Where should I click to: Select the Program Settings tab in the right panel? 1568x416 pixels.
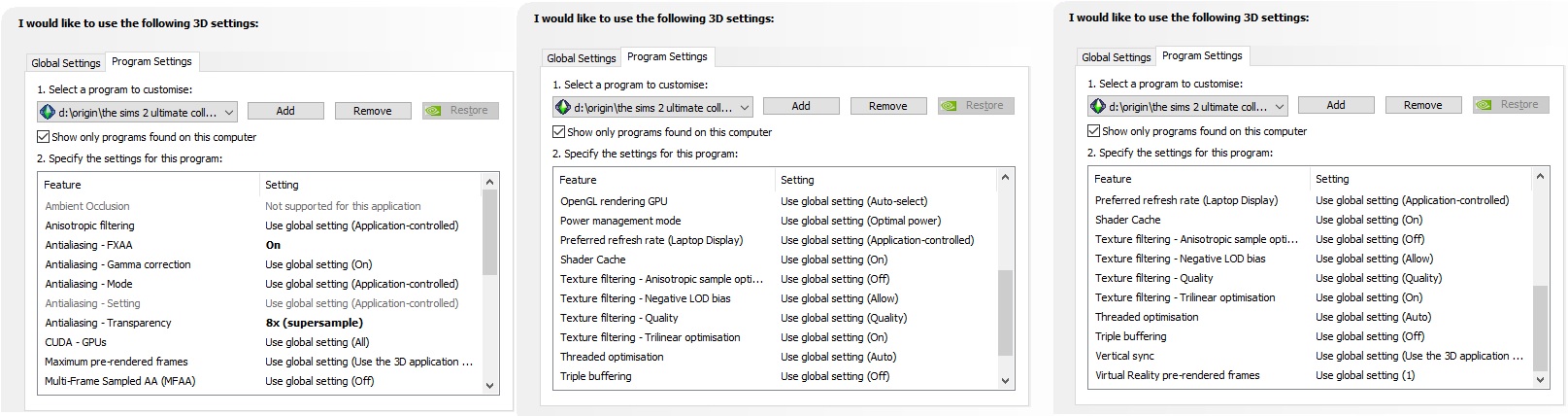click(x=1202, y=55)
